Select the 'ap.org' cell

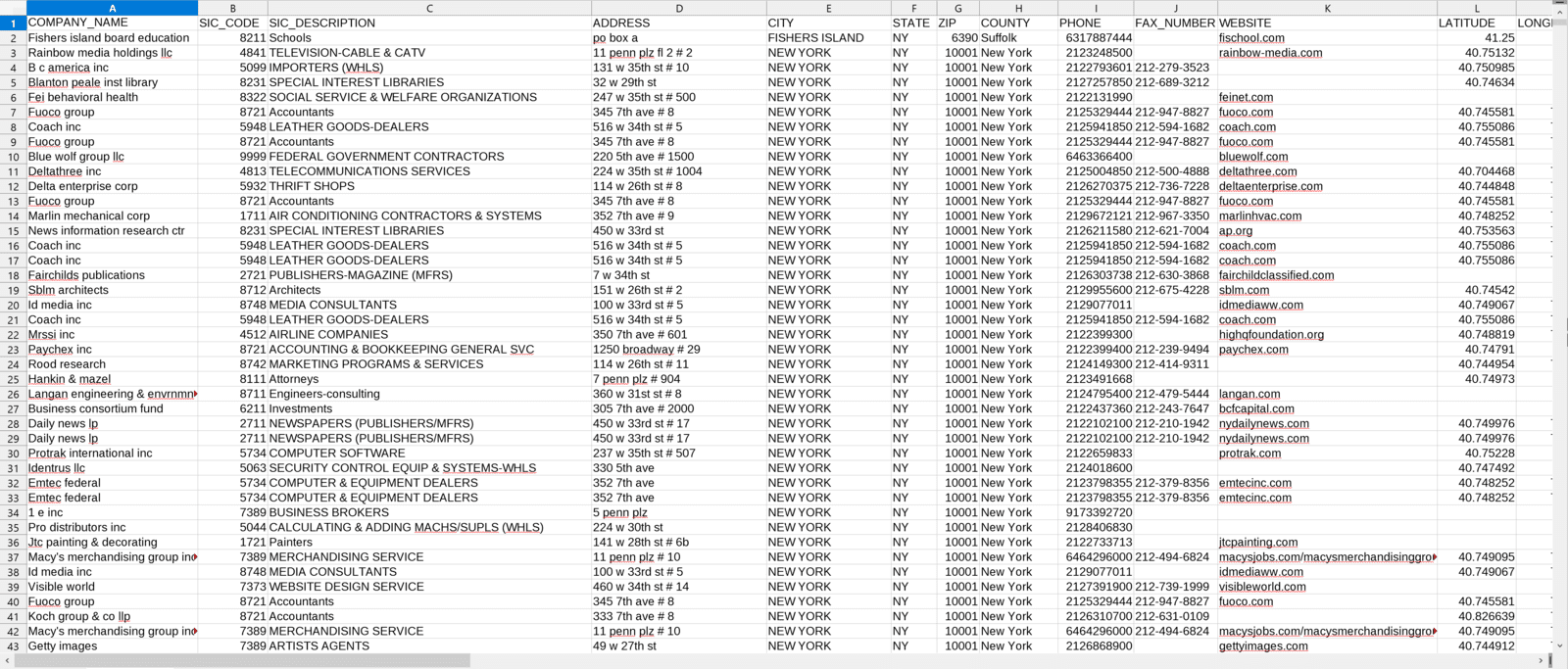tap(1328, 231)
